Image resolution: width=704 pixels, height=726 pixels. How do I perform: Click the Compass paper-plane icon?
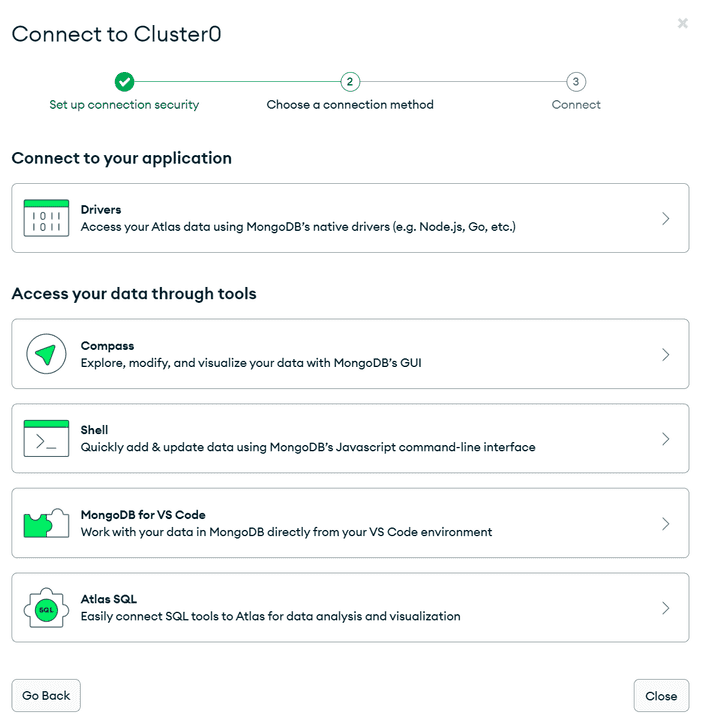[46, 354]
